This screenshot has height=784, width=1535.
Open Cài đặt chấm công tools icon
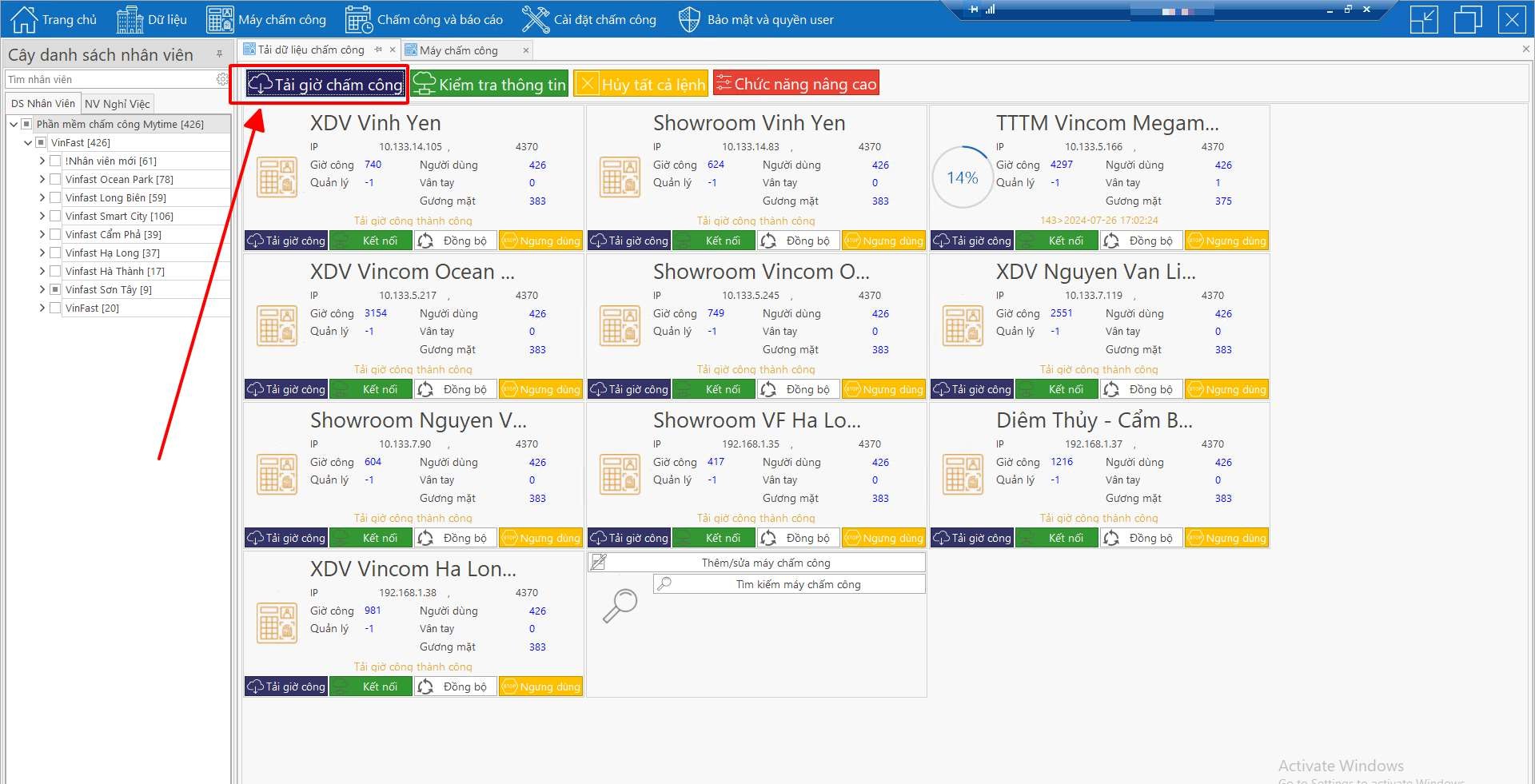click(x=535, y=19)
